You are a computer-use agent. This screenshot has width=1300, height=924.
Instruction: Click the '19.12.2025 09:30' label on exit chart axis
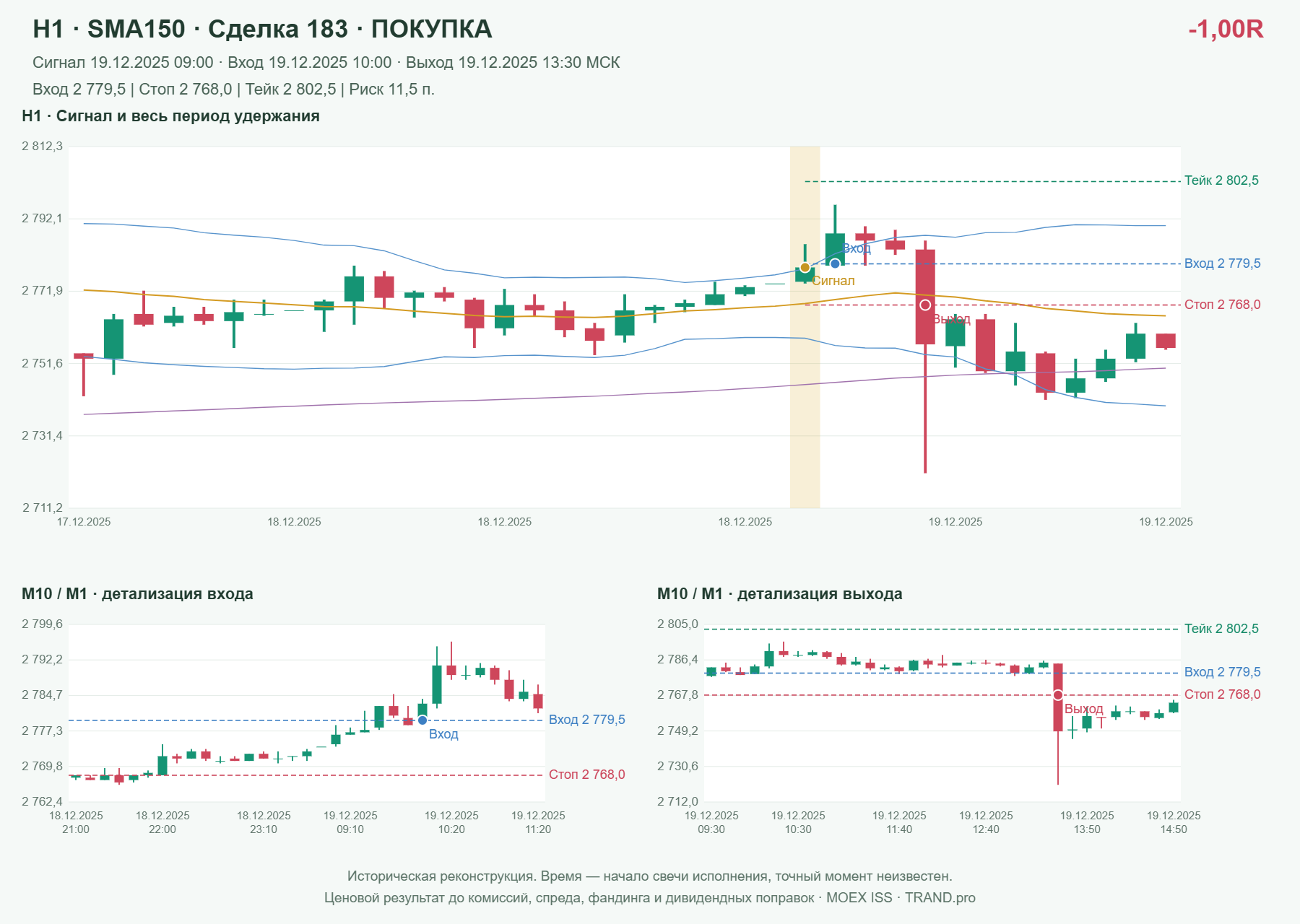(x=711, y=822)
